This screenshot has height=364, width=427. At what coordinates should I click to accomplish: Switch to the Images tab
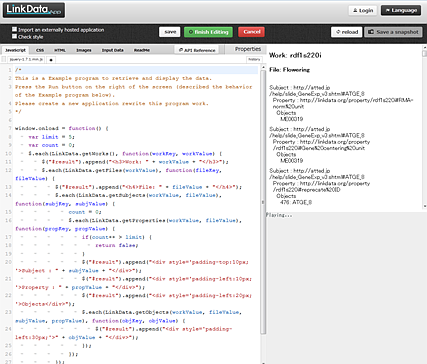(x=84, y=50)
